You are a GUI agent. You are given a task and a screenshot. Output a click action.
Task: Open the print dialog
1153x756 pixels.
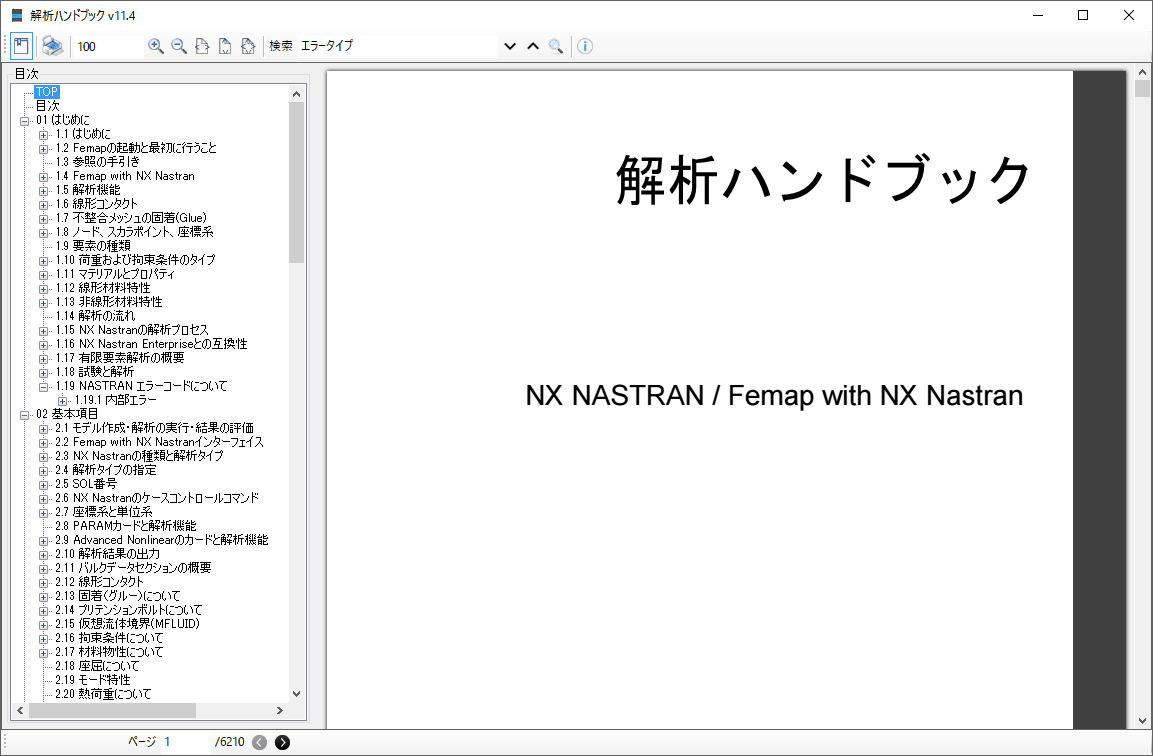tap(53, 45)
